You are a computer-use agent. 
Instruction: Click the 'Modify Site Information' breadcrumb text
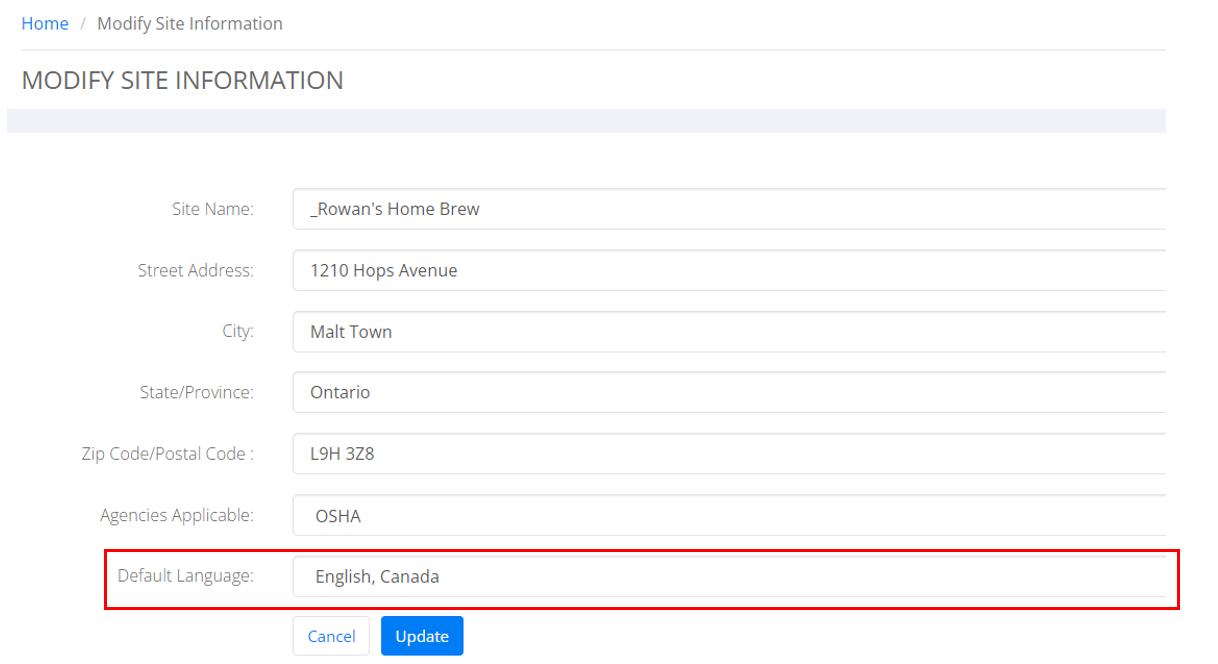click(x=190, y=24)
